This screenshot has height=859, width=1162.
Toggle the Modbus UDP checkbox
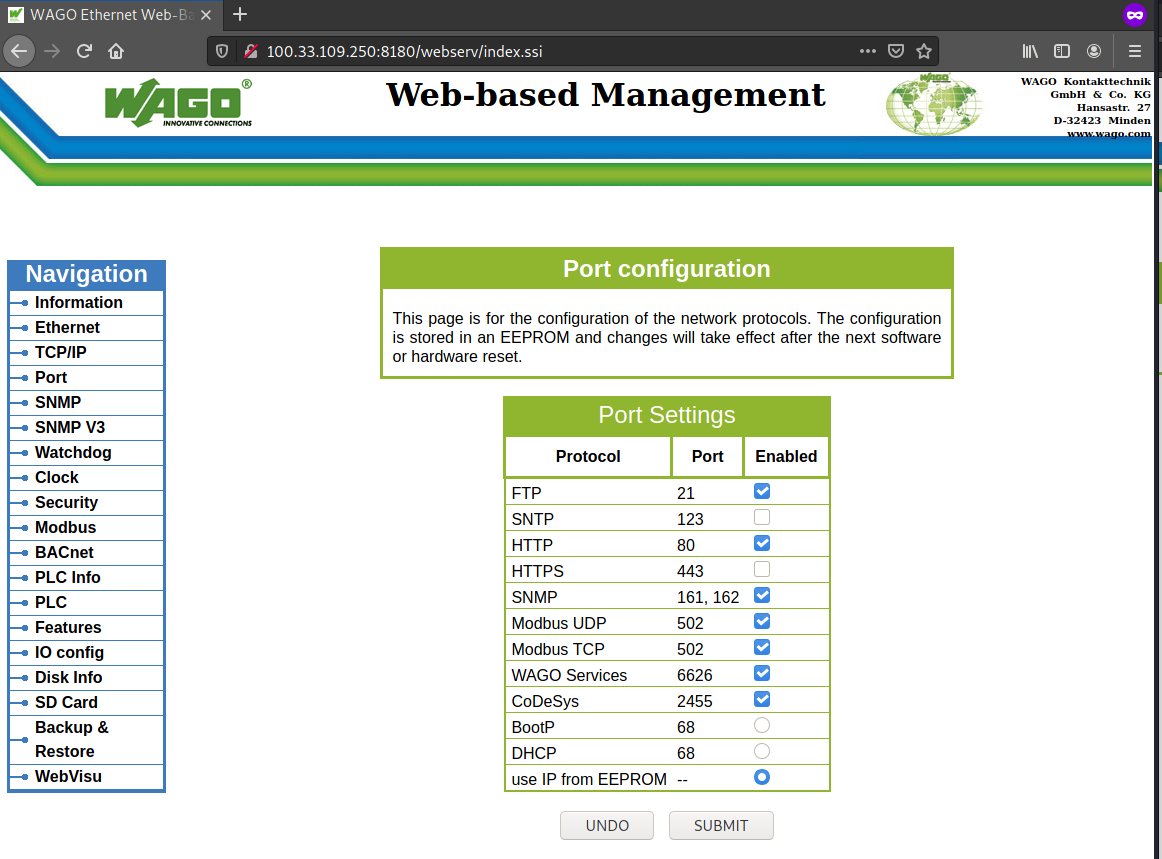click(762, 621)
